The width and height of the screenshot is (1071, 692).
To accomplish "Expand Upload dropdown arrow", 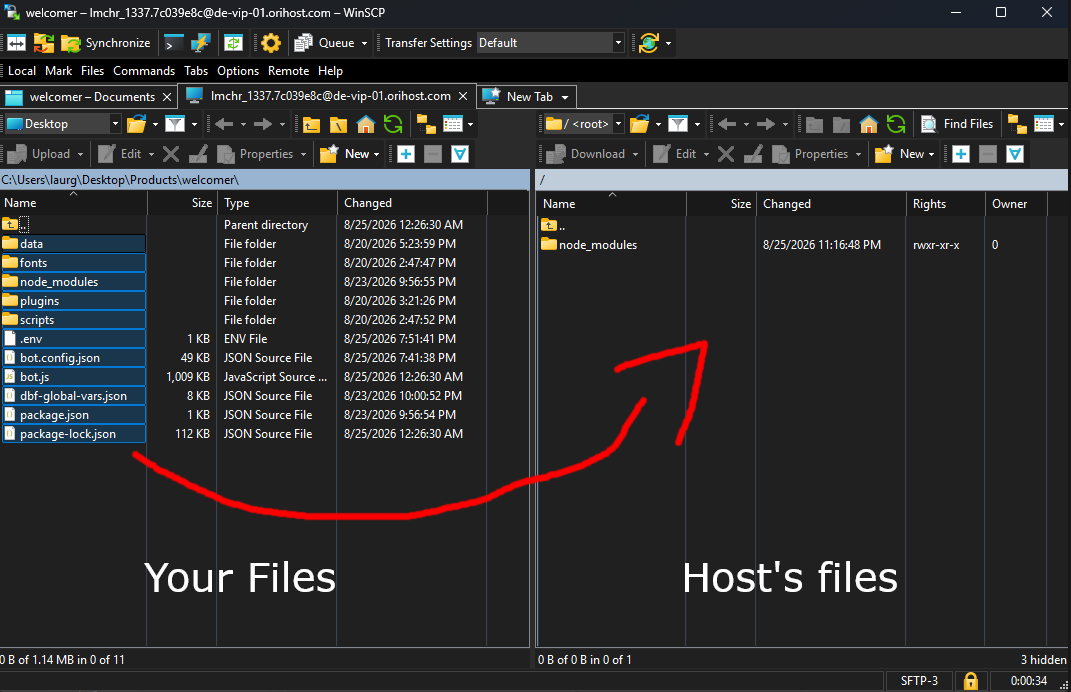I will point(81,154).
